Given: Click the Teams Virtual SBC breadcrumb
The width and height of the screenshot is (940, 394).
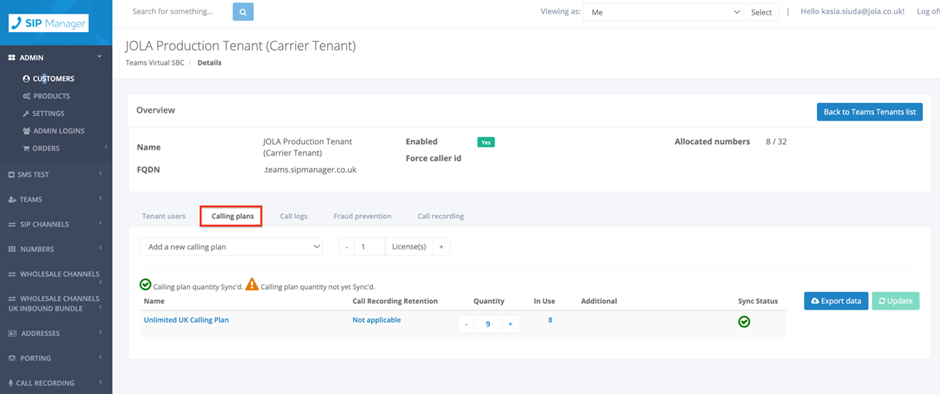Looking at the screenshot, I should [x=155, y=62].
